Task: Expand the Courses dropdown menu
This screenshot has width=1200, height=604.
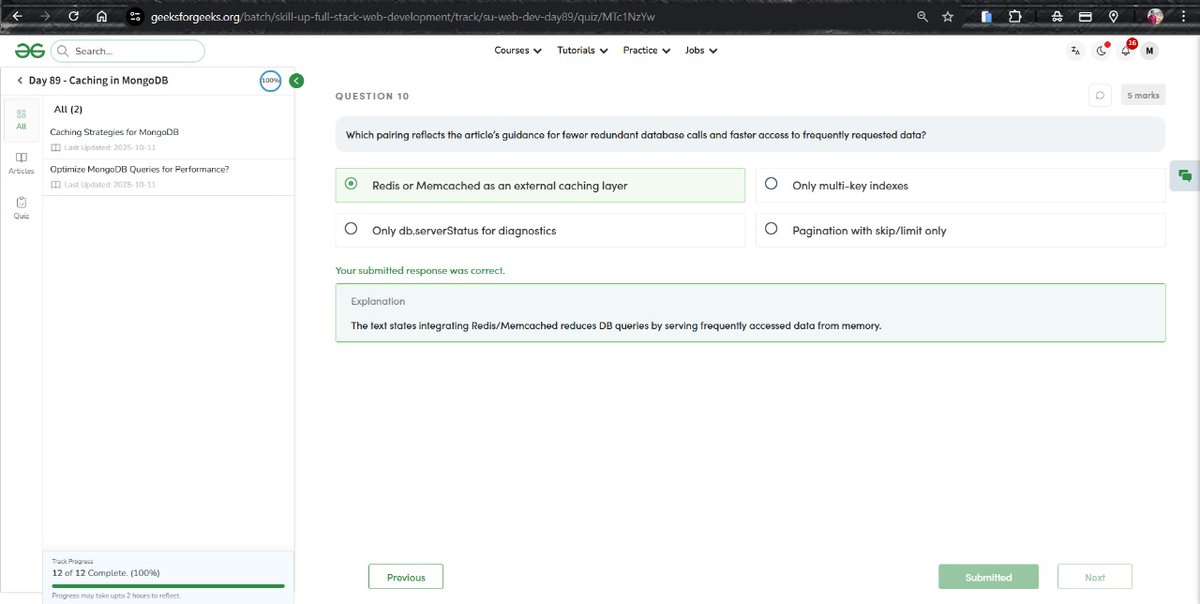Action: click(518, 50)
